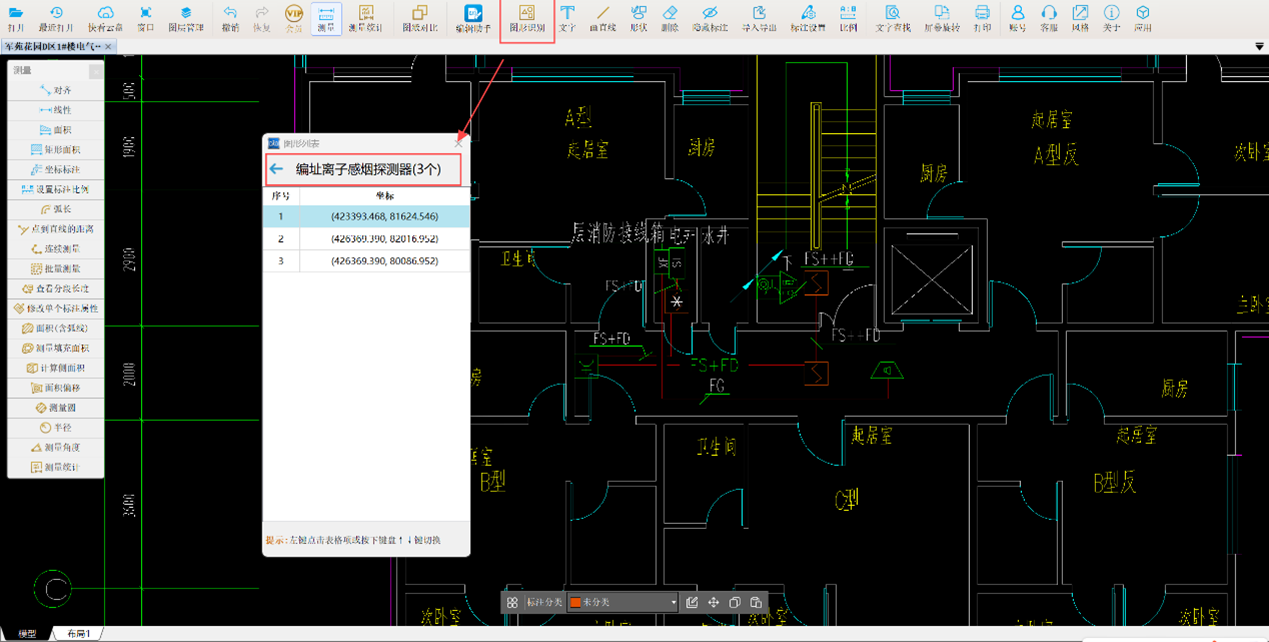1269x642 pixels.
Task: Click the back arrow in detector list
Action: [x=277, y=170]
